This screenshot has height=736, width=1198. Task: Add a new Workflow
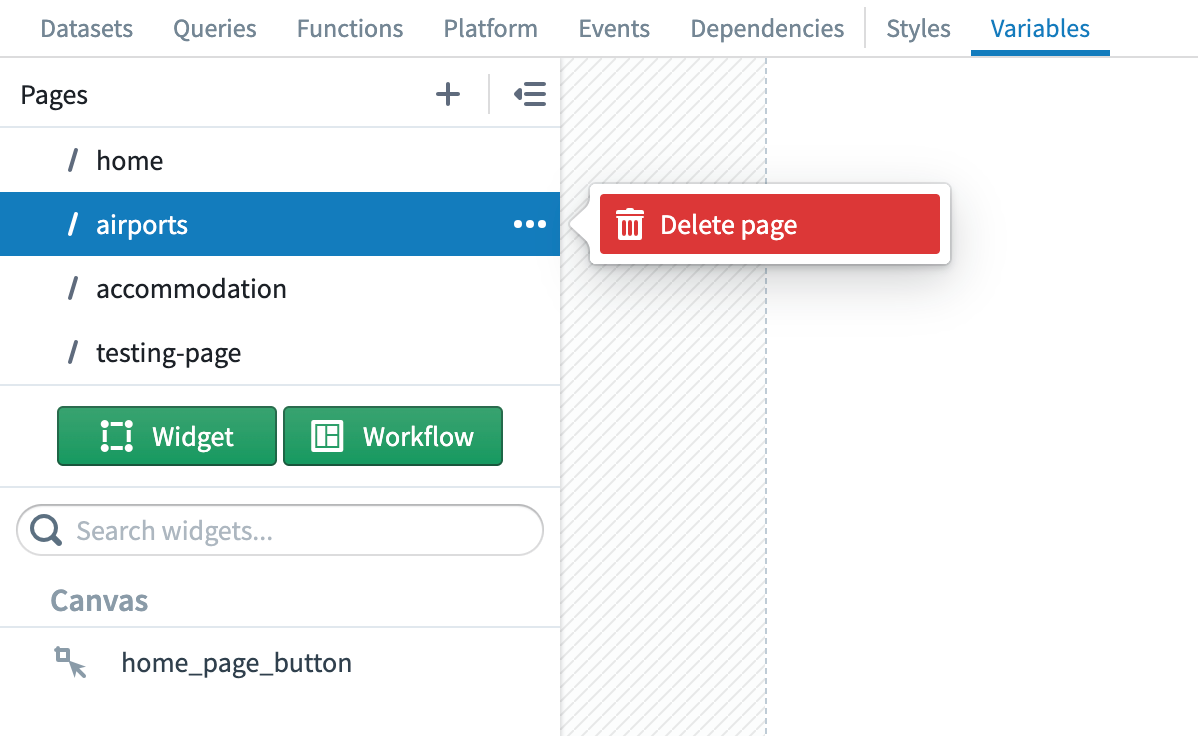393,436
